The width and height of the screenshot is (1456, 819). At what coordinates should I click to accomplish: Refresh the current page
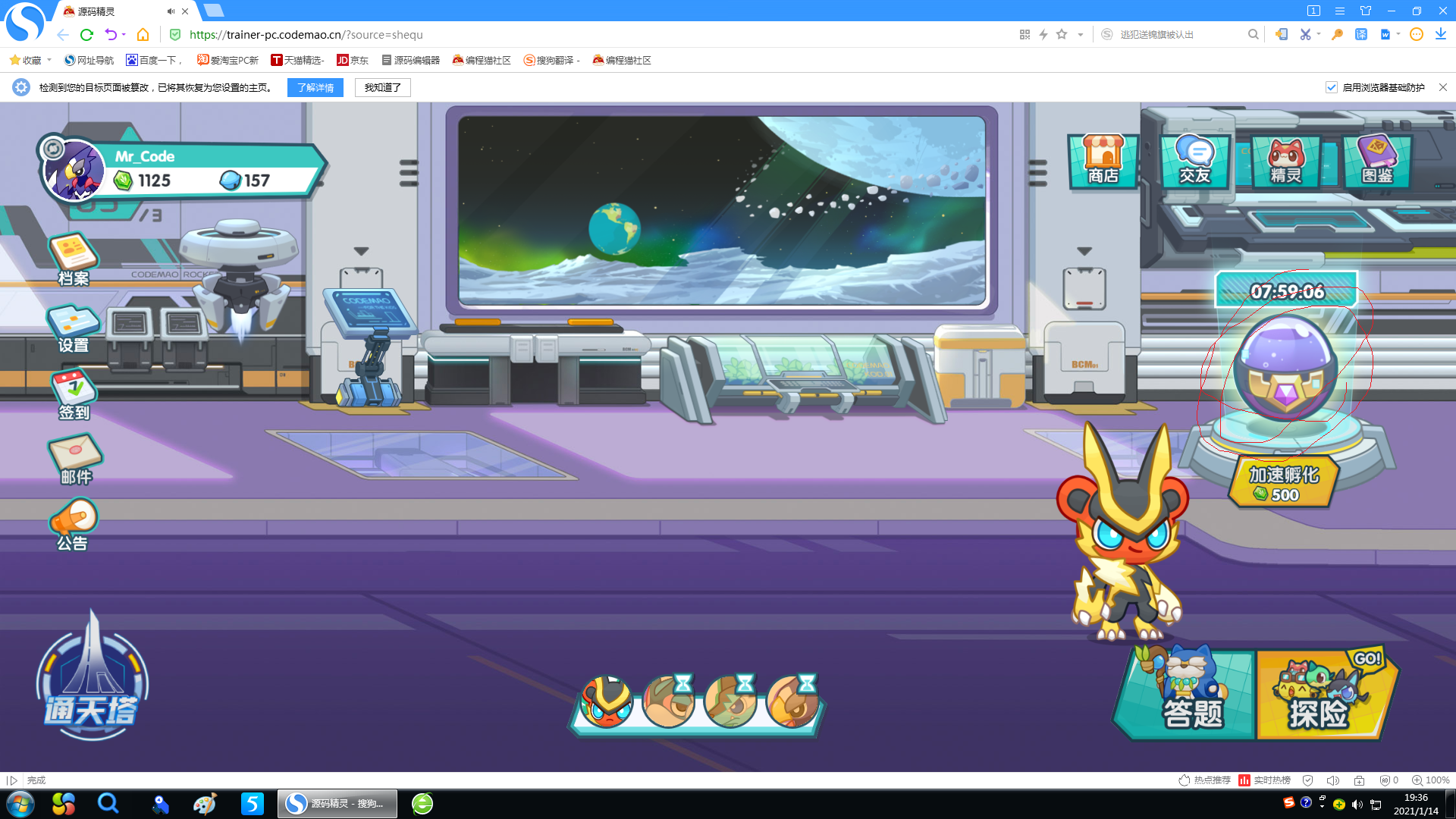[x=86, y=35]
